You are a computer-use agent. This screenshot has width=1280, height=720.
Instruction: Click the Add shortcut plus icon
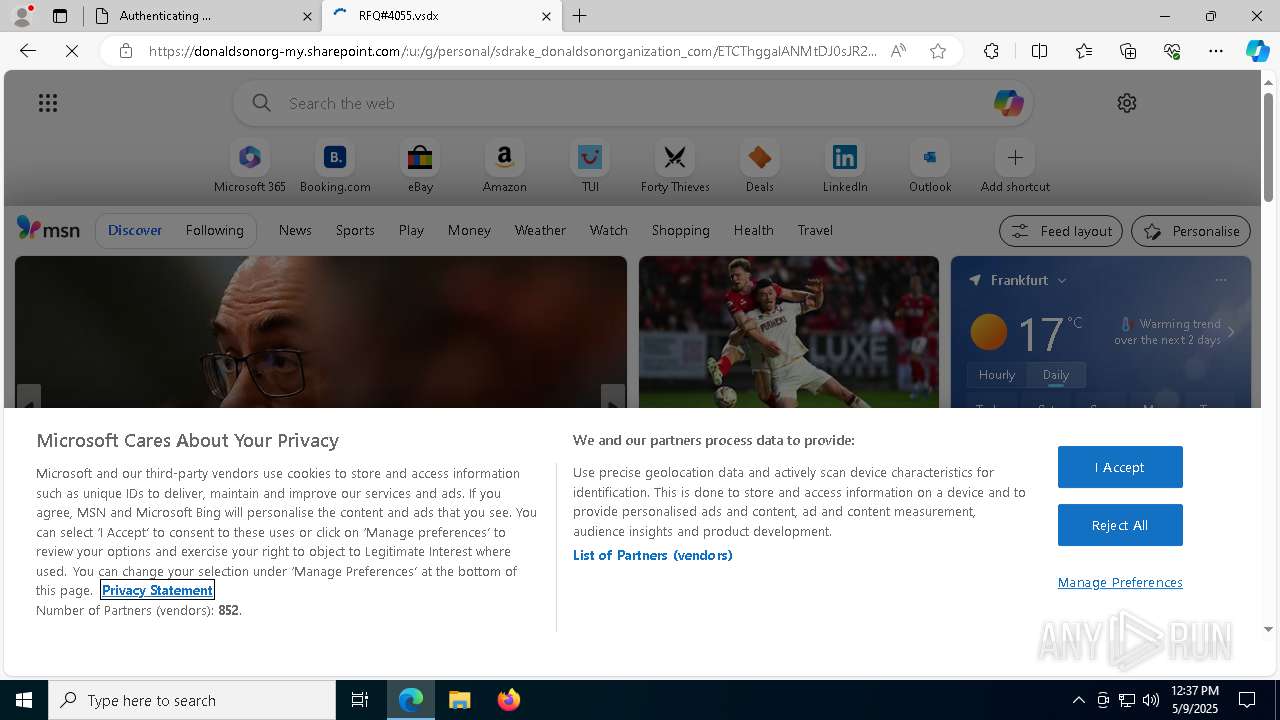point(1015,158)
